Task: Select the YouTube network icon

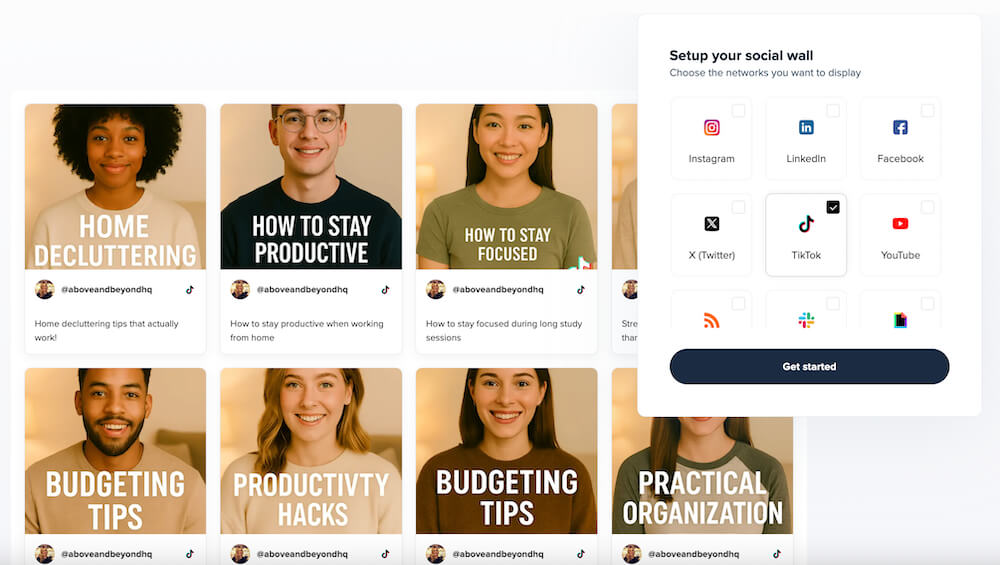Action: point(901,224)
